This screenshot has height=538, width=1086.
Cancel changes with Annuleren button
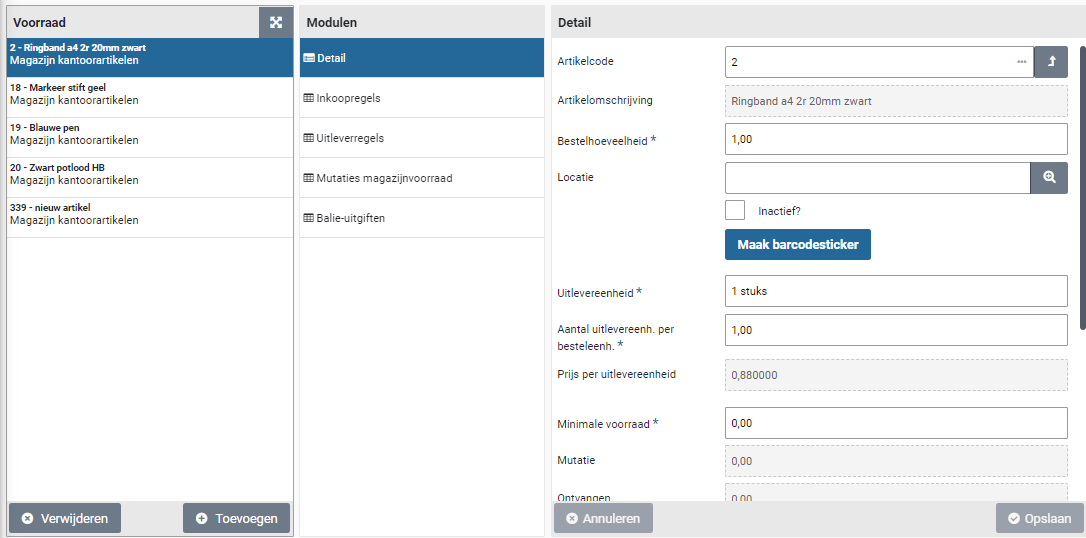[x=603, y=518]
